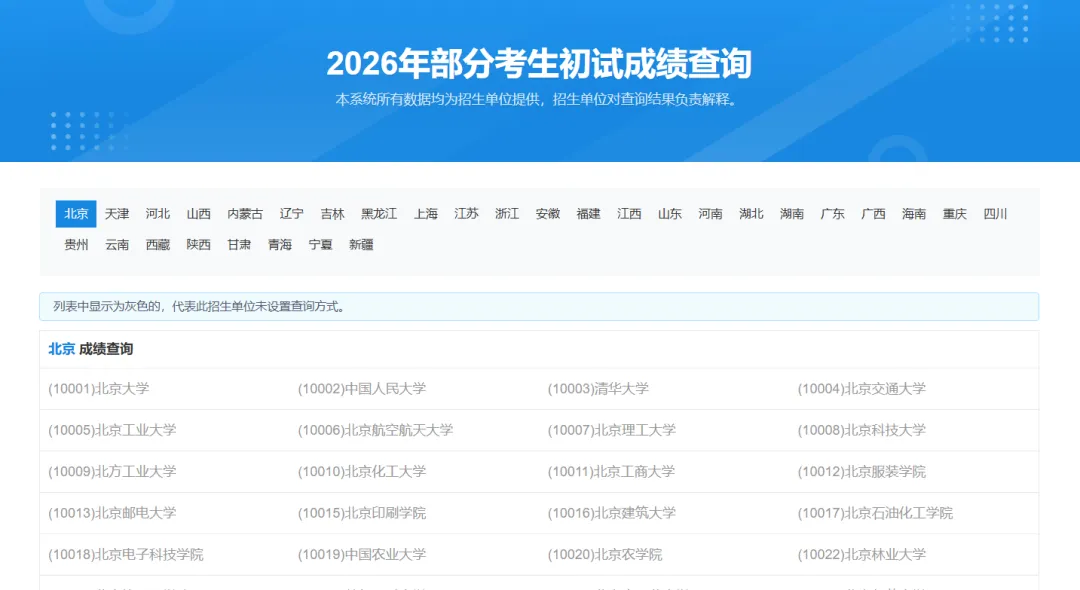Select the 吉林 province tab
This screenshot has width=1080, height=590.
pos(332,214)
